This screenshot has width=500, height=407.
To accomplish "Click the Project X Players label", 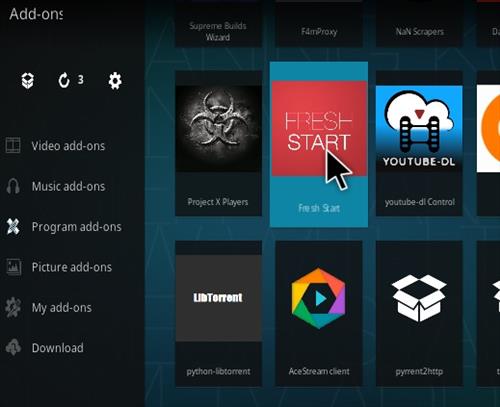I will [x=218, y=202].
